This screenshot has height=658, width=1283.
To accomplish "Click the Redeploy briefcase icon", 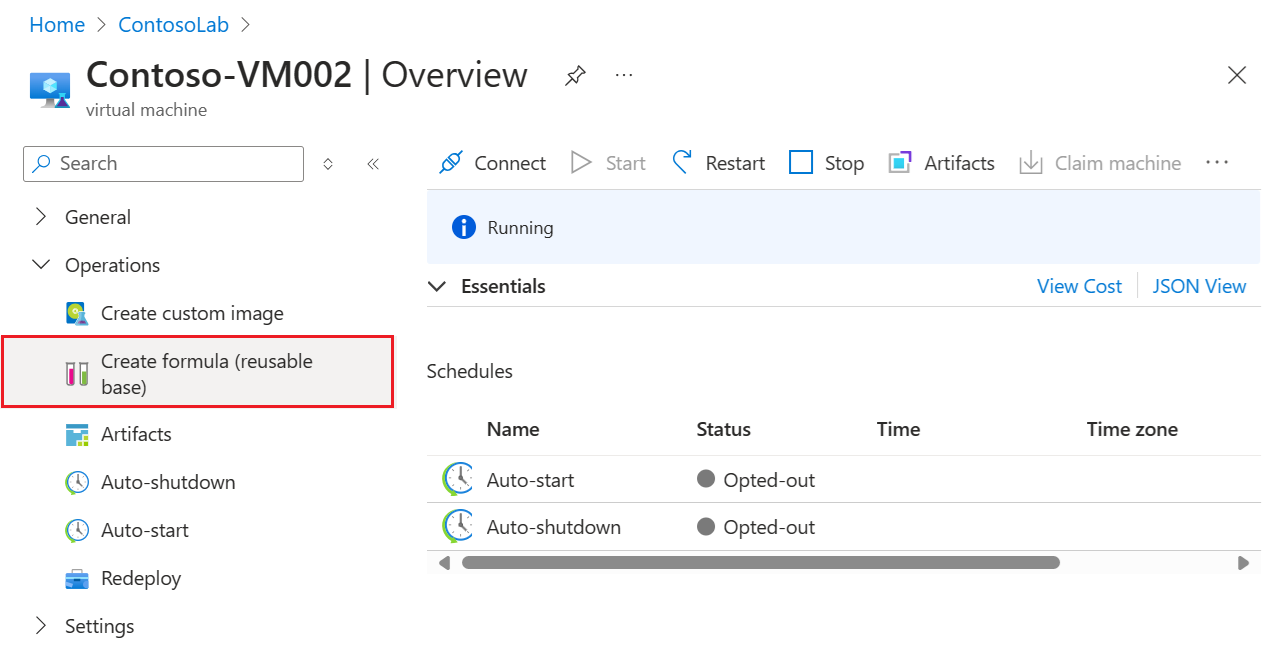I will point(77,579).
